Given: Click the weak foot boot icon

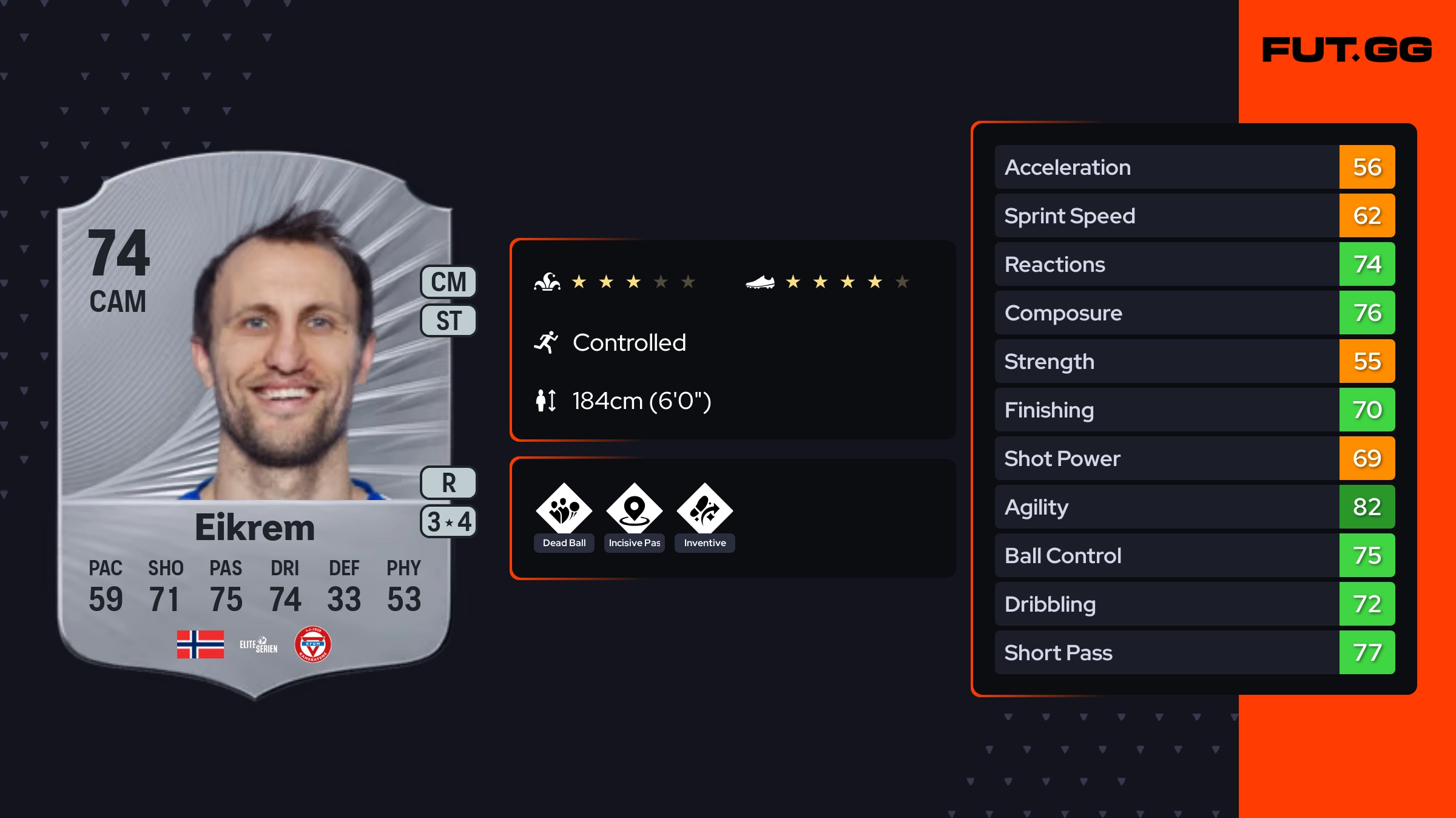Looking at the screenshot, I should click(x=760, y=282).
